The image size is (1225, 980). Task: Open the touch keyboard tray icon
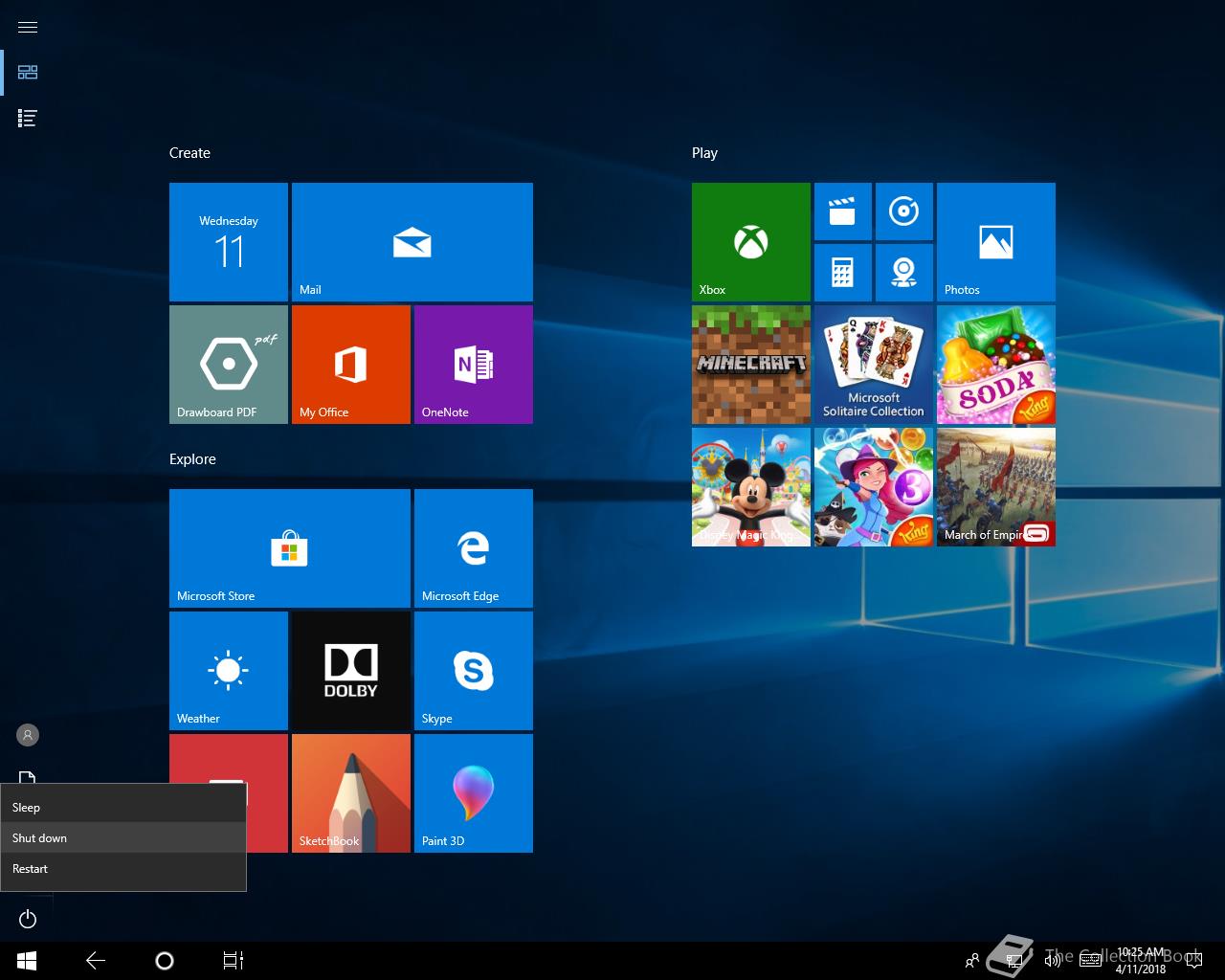[x=1090, y=961]
